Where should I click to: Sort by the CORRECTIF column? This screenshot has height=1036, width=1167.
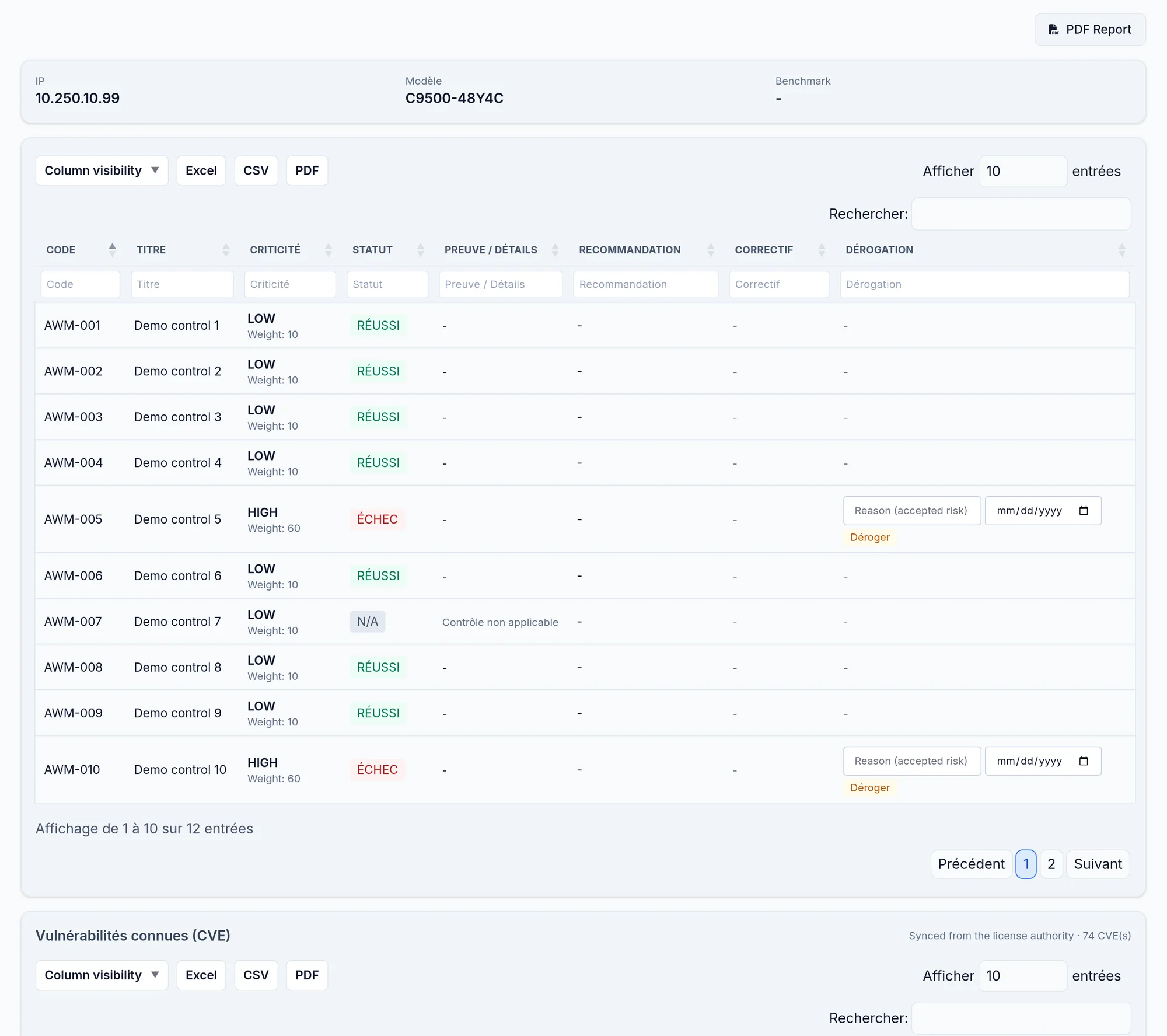coord(779,250)
